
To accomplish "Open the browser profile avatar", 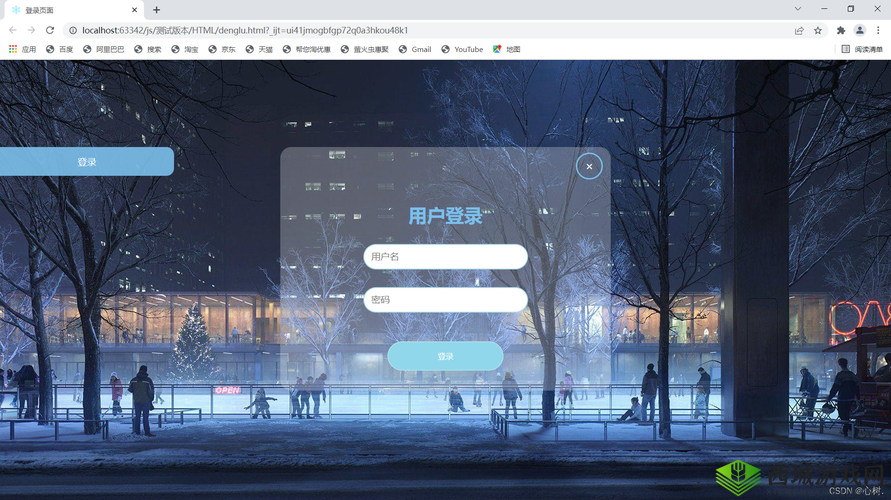I will tap(860, 31).
